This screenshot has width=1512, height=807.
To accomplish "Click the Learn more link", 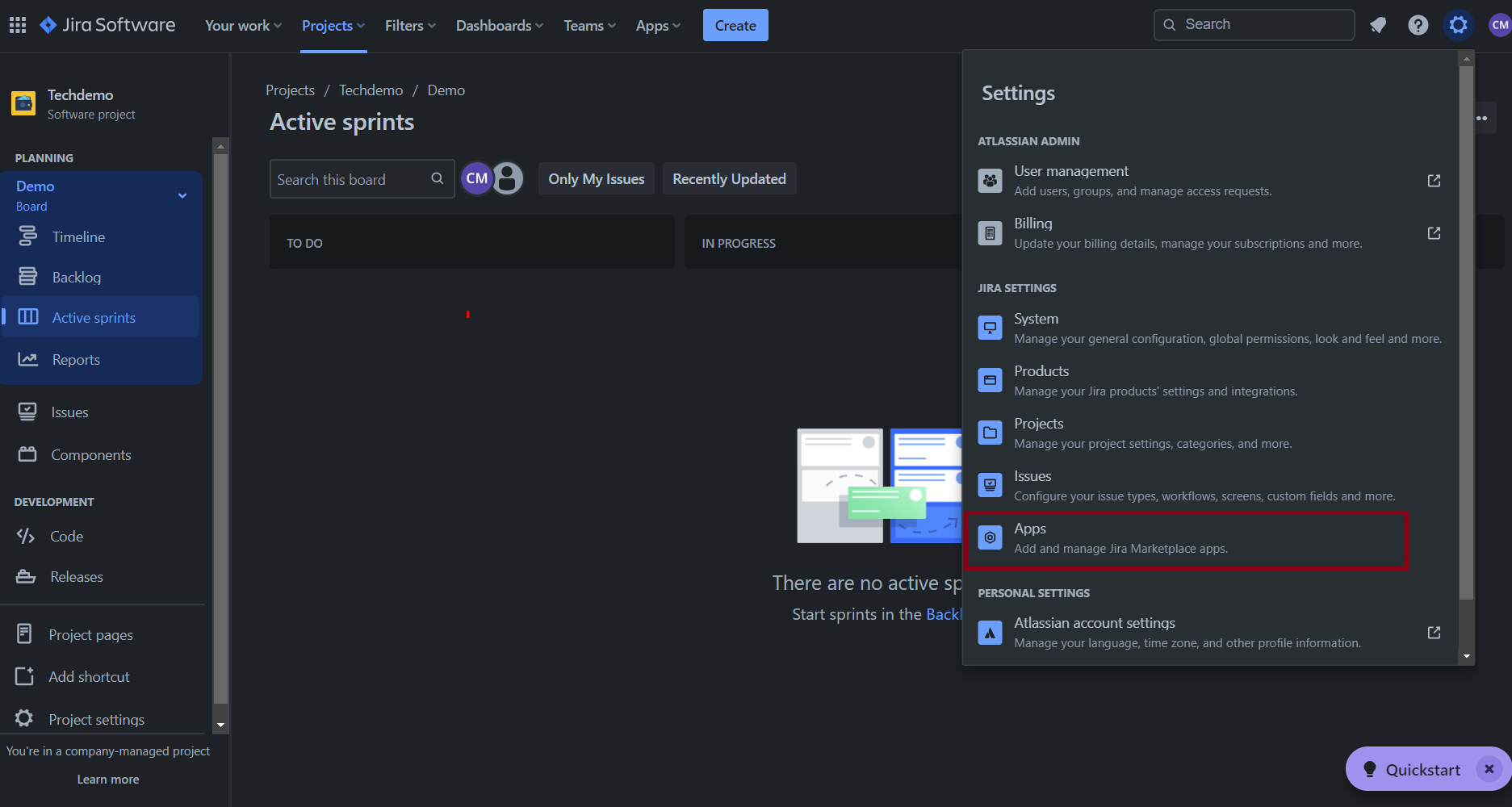I will (108, 780).
